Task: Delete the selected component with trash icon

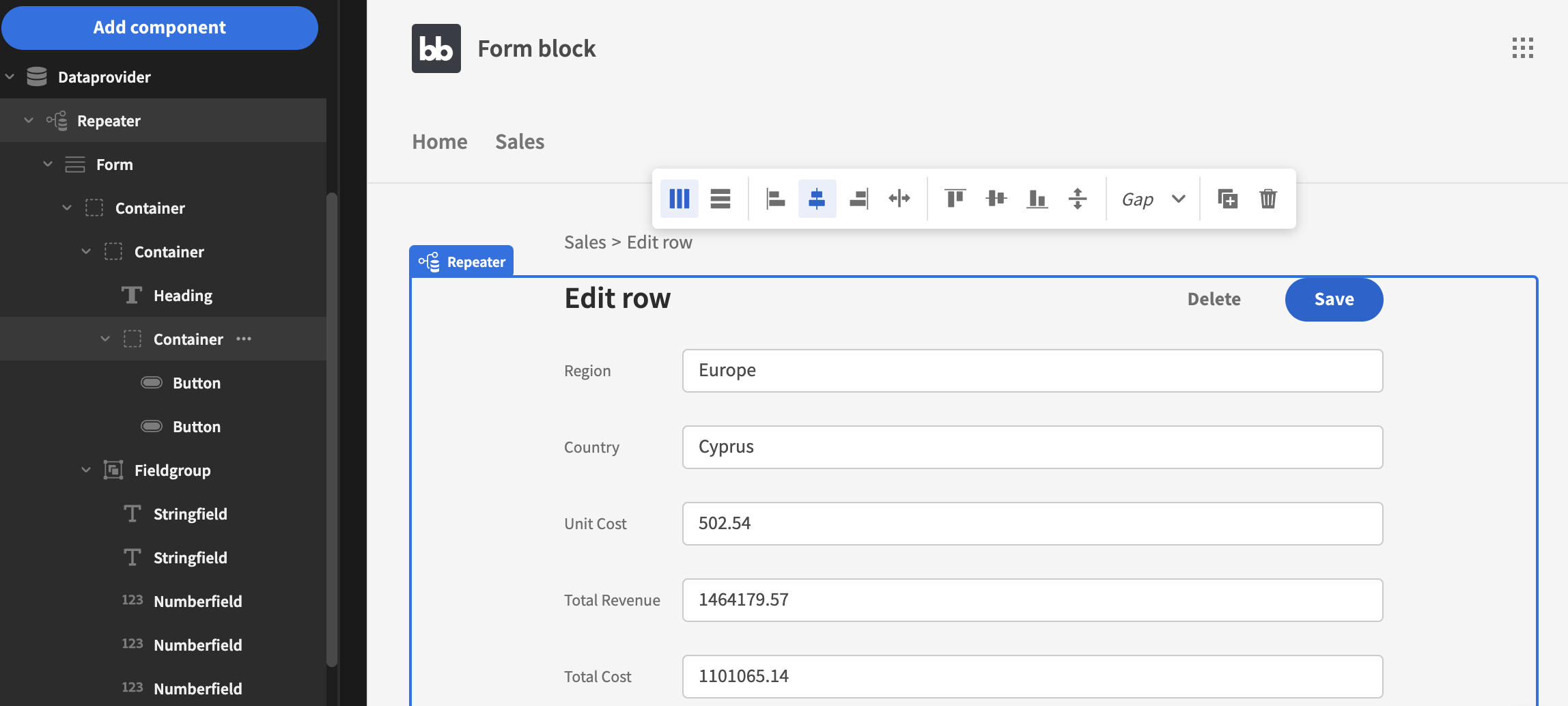Action: tap(1268, 199)
